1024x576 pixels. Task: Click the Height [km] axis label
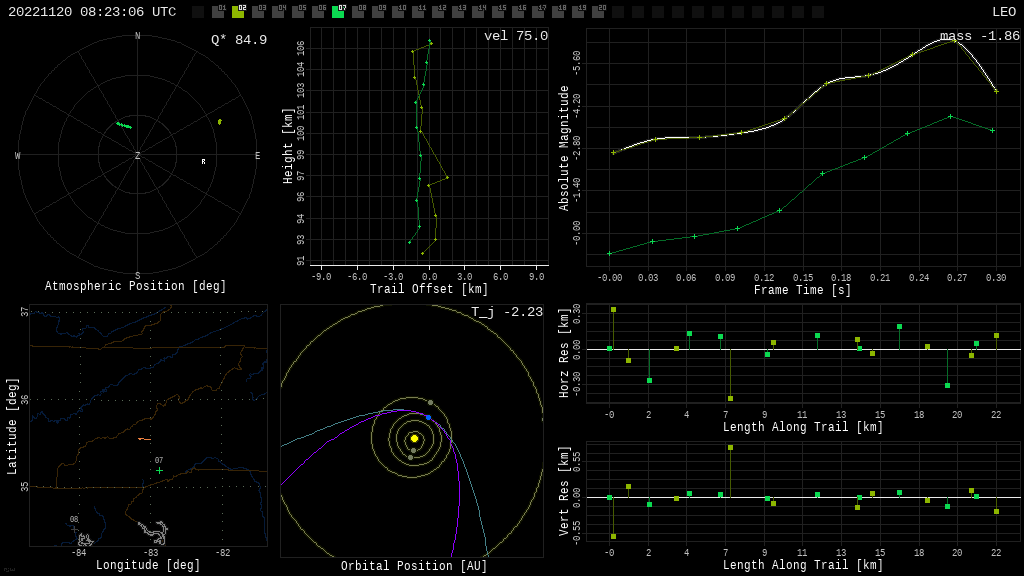288,146
